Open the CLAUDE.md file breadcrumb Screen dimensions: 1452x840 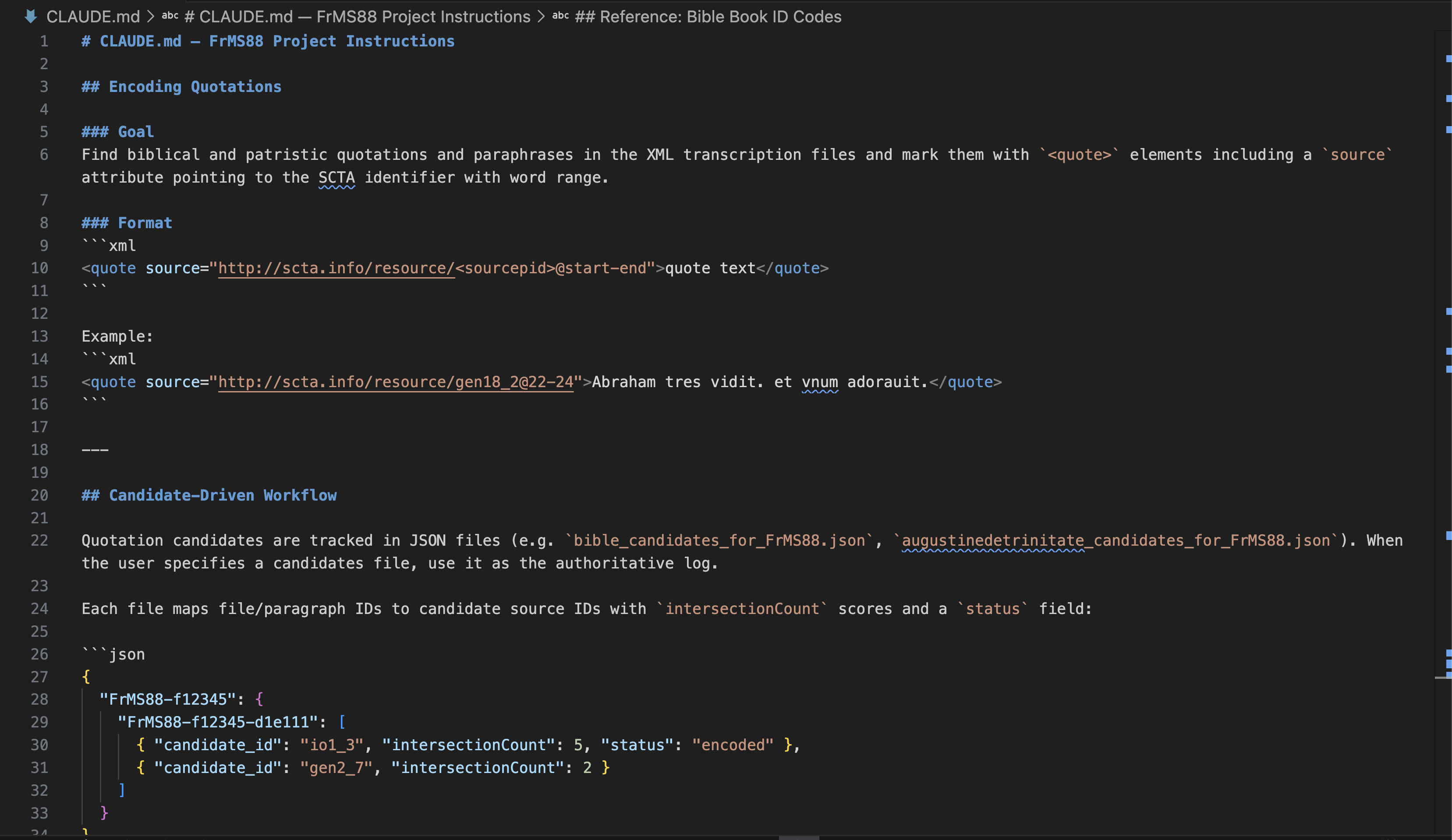pos(93,17)
